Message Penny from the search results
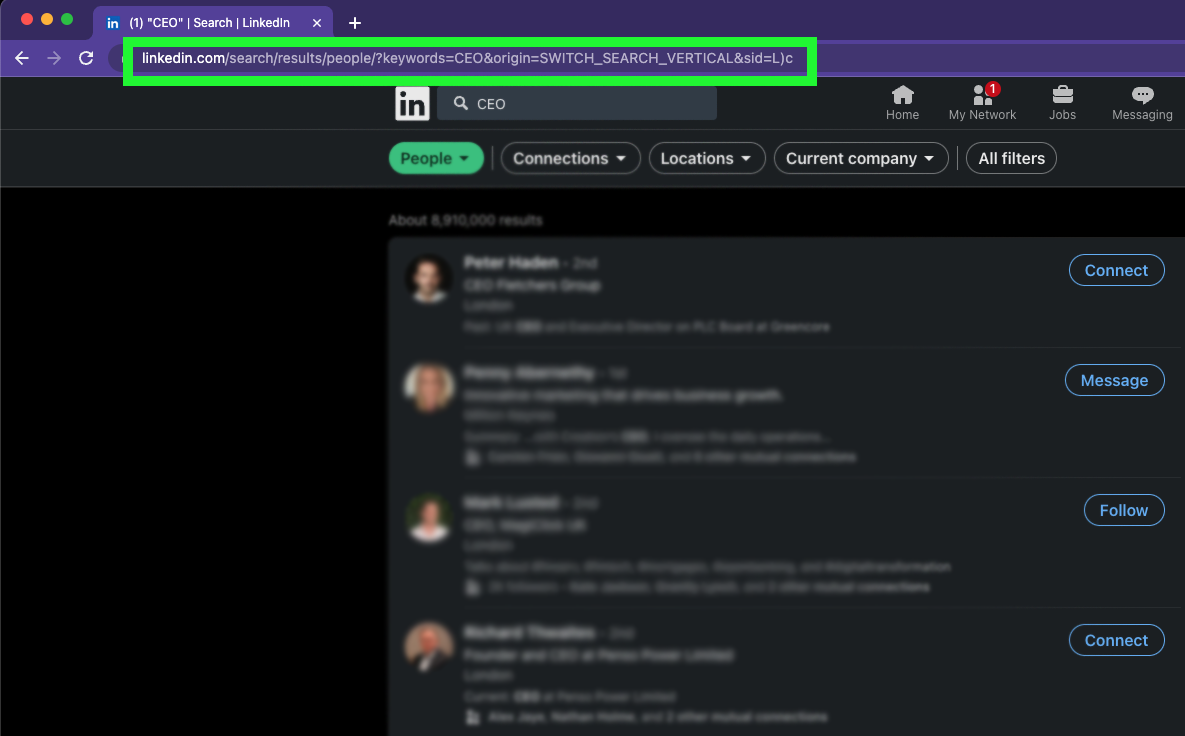The image size is (1185, 736). click(1114, 380)
